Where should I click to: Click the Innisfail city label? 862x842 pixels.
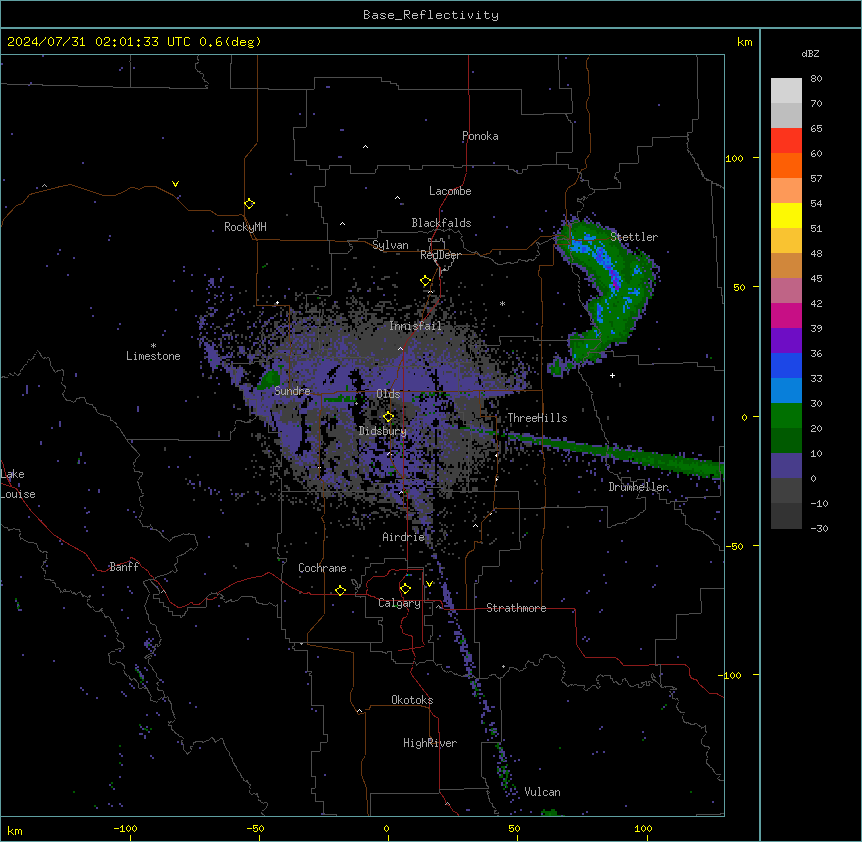pos(415,326)
